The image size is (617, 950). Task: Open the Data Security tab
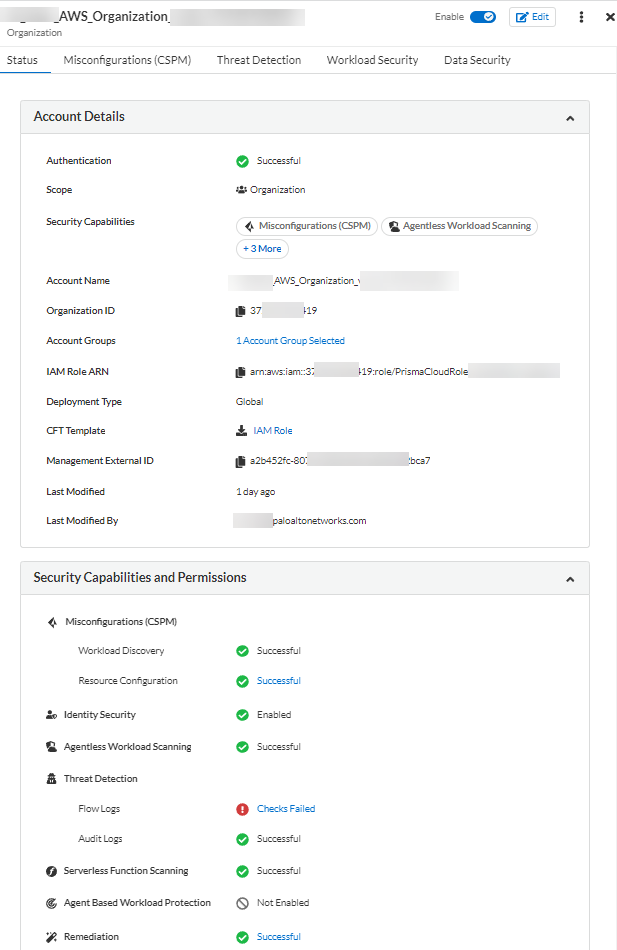[x=477, y=60]
